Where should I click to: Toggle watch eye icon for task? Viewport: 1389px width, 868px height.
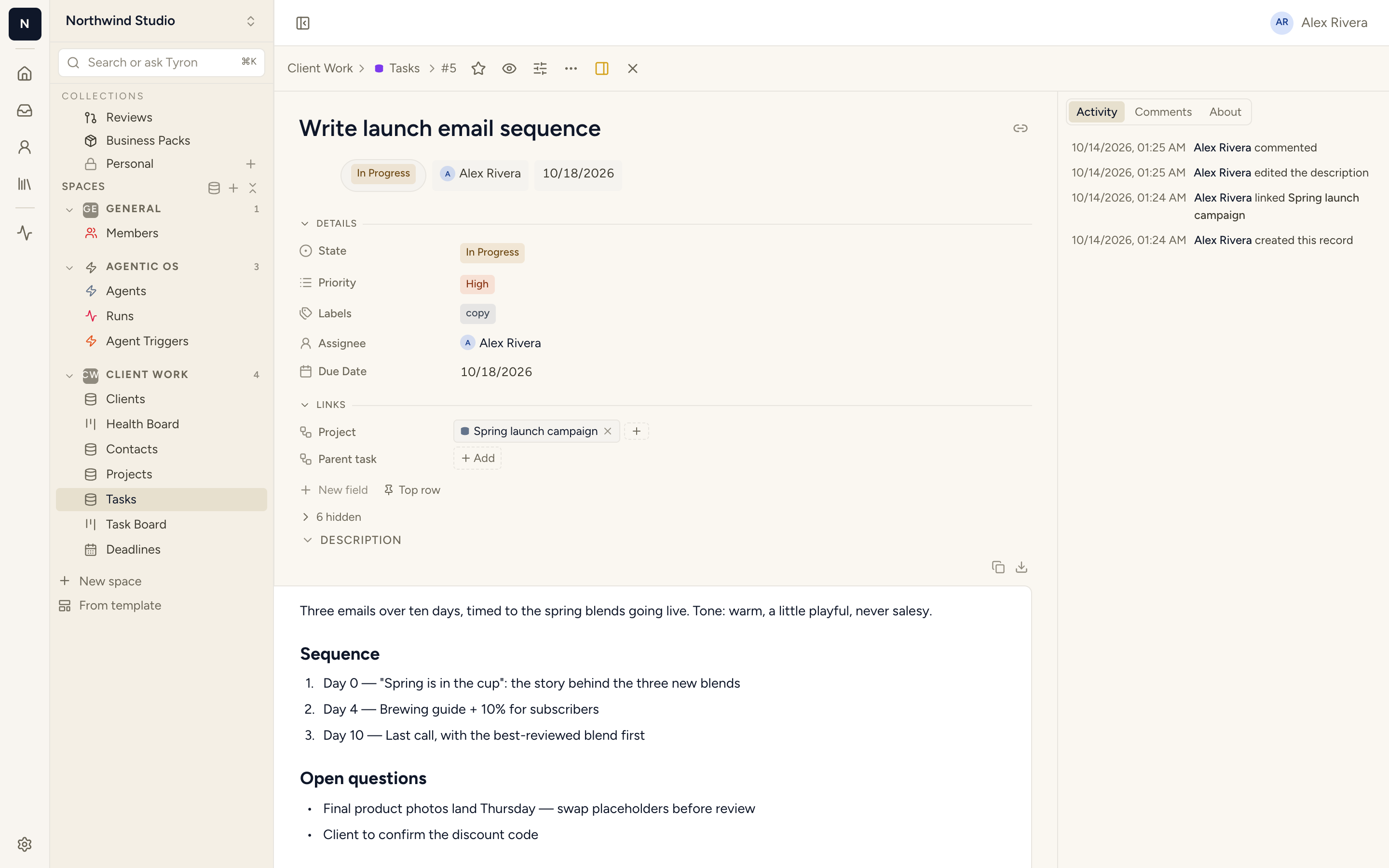click(509, 68)
